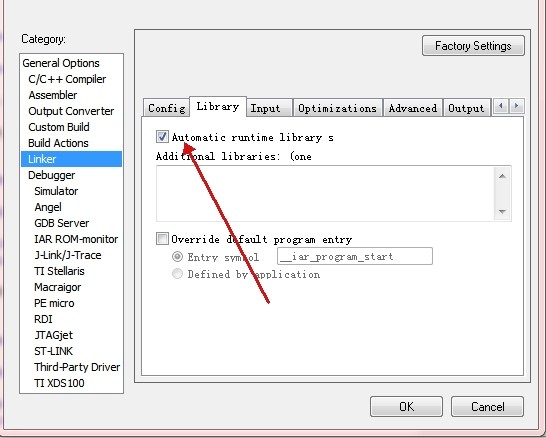Go to the Advanced tab
This screenshot has width=546, height=438.
[413, 108]
